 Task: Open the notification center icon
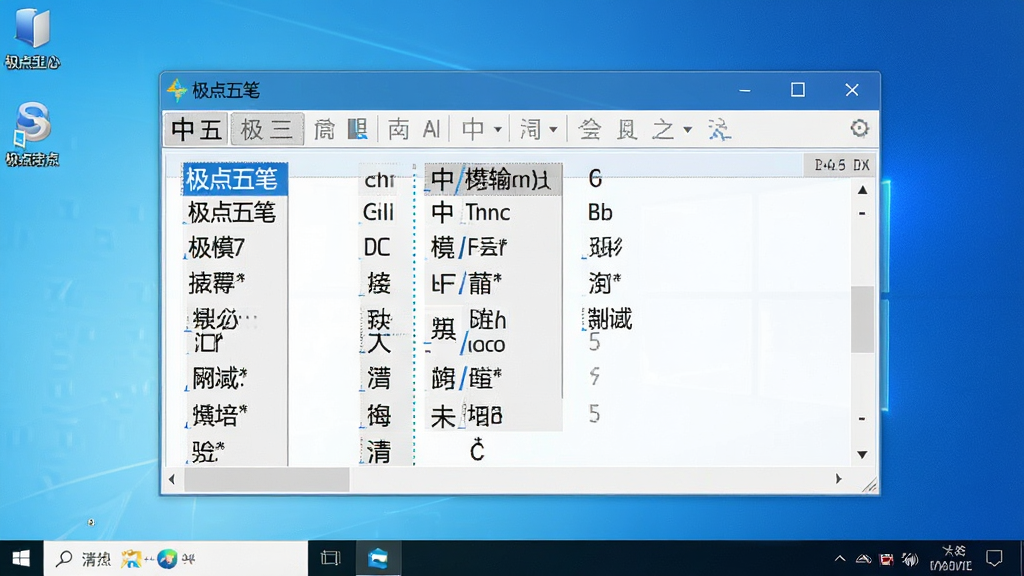click(x=994, y=558)
